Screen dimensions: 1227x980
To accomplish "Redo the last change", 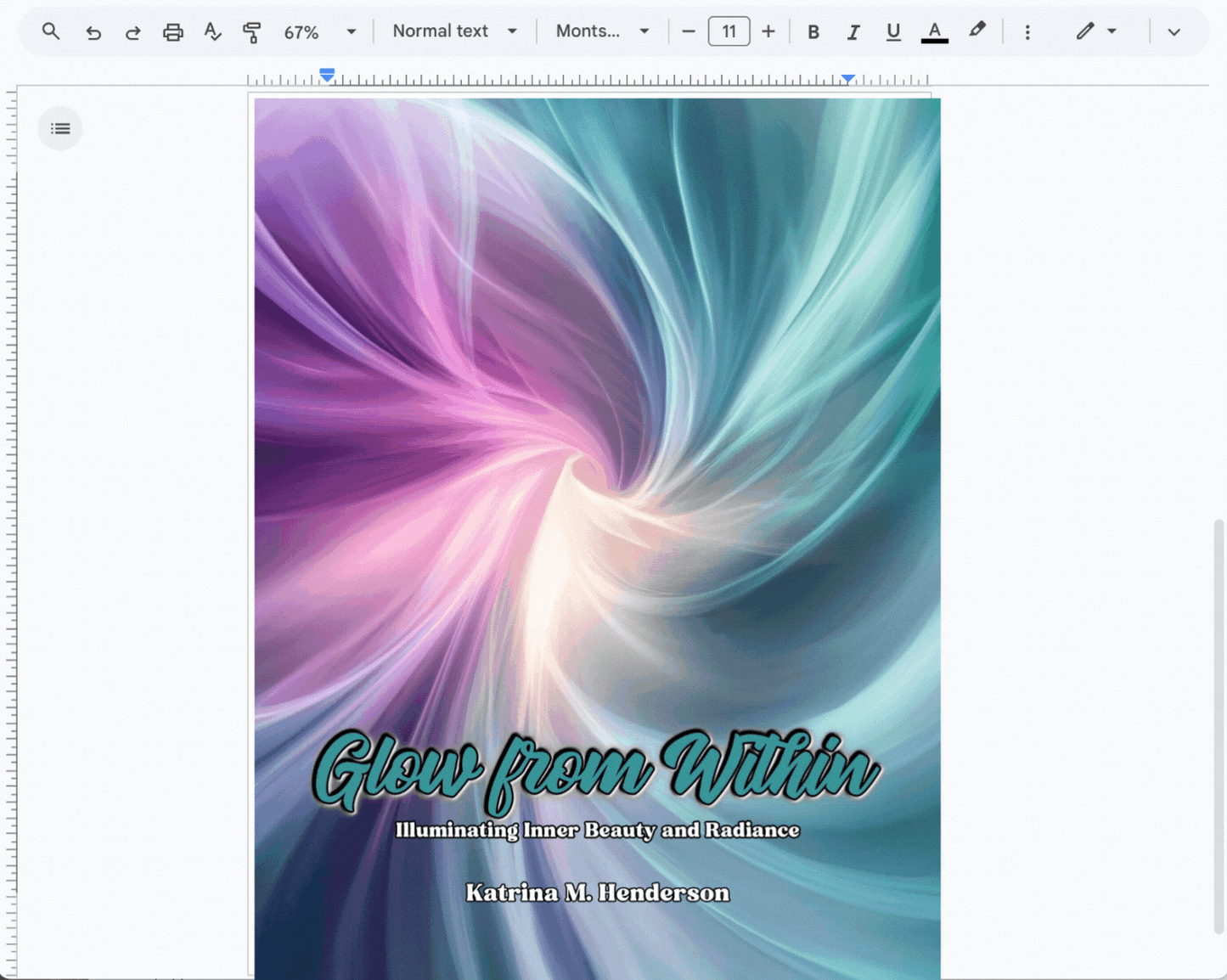I will click(132, 31).
